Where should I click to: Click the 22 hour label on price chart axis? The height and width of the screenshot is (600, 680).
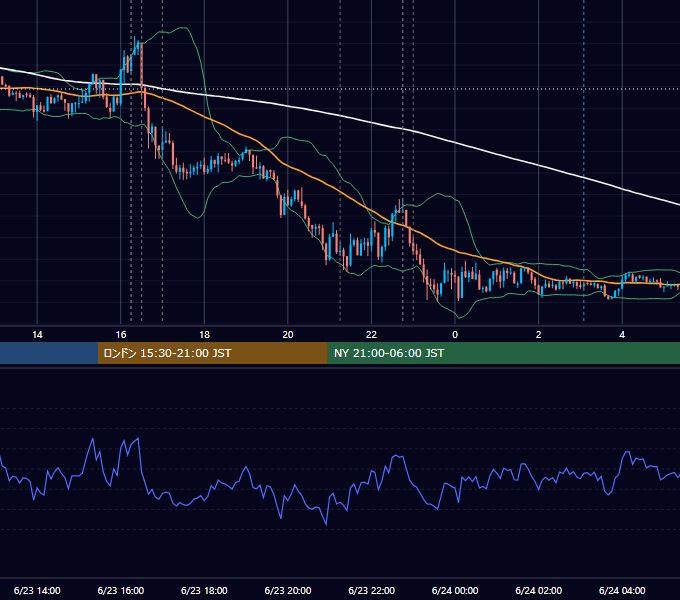(371, 335)
